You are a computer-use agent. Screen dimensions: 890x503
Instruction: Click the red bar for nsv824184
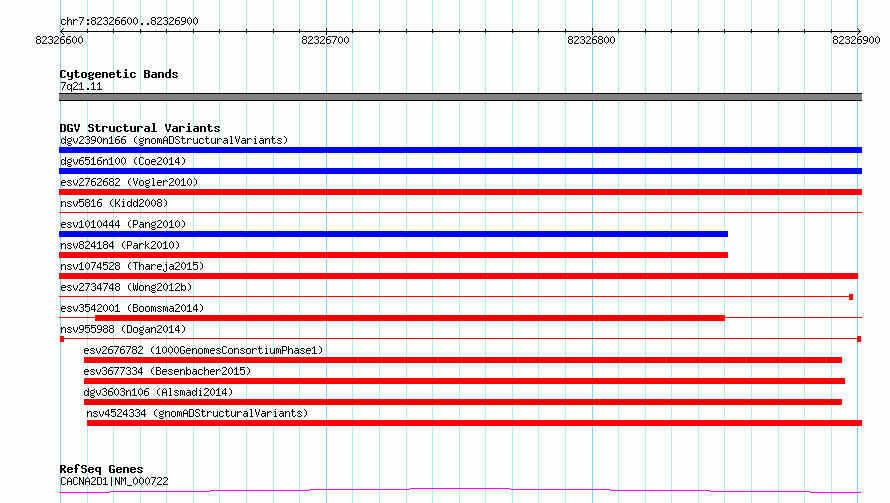[393, 255]
